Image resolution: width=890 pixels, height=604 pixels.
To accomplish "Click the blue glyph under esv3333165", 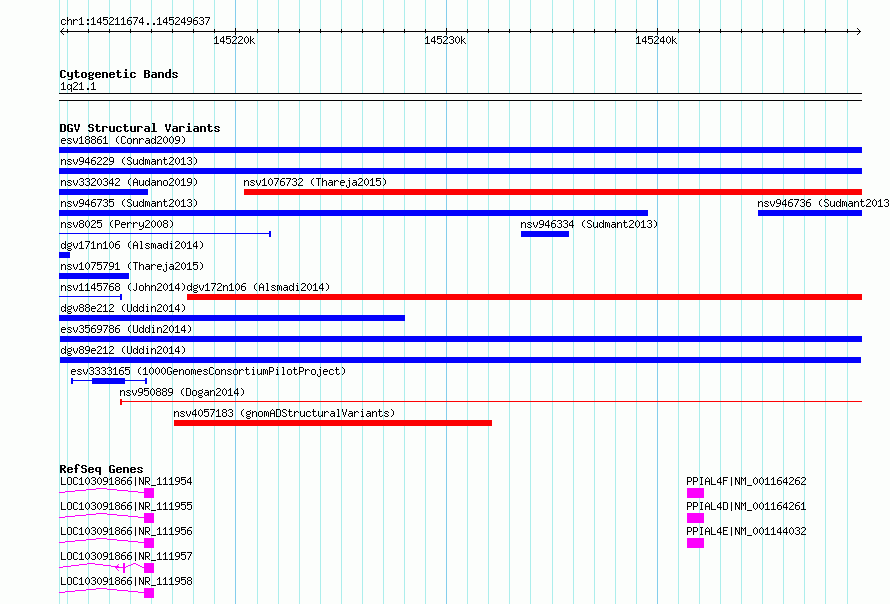I will point(109,381).
